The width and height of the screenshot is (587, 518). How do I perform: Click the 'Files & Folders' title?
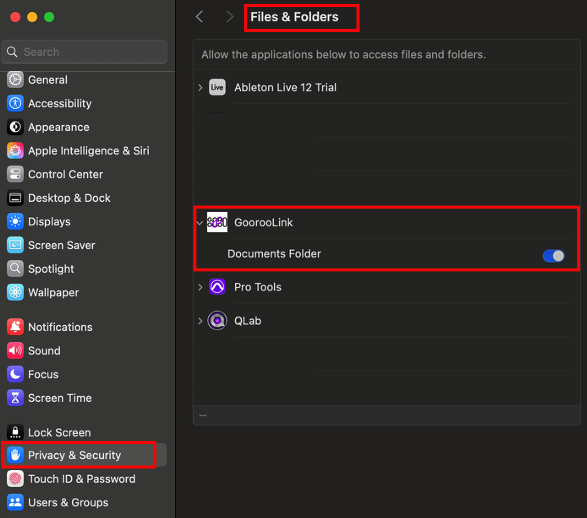click(x=294, y=17)
